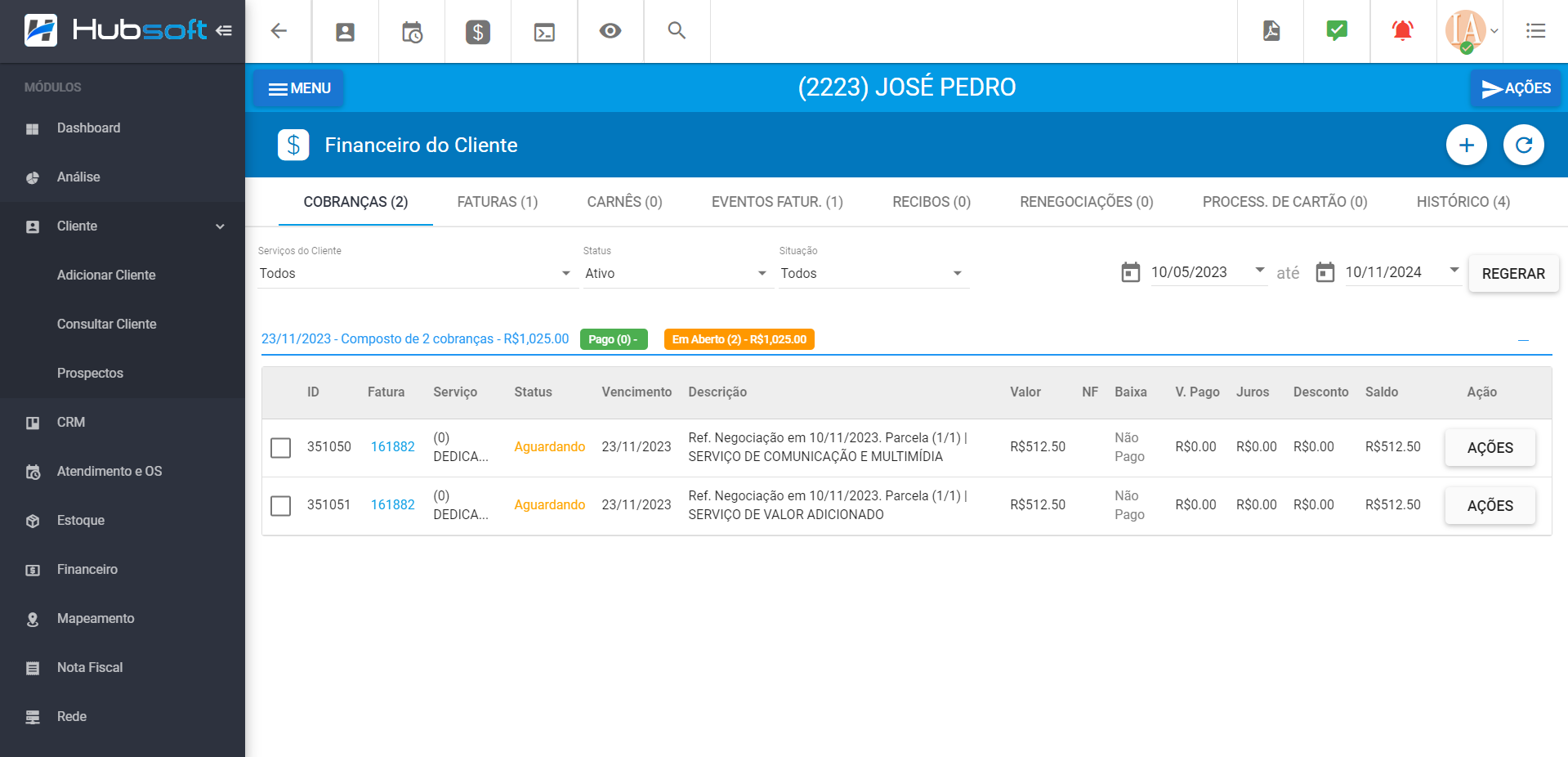This screenshot has height=757, width=1568.
Task: Open end date 10/11/2024 dropdown arrow
Action: (1454, 270)
